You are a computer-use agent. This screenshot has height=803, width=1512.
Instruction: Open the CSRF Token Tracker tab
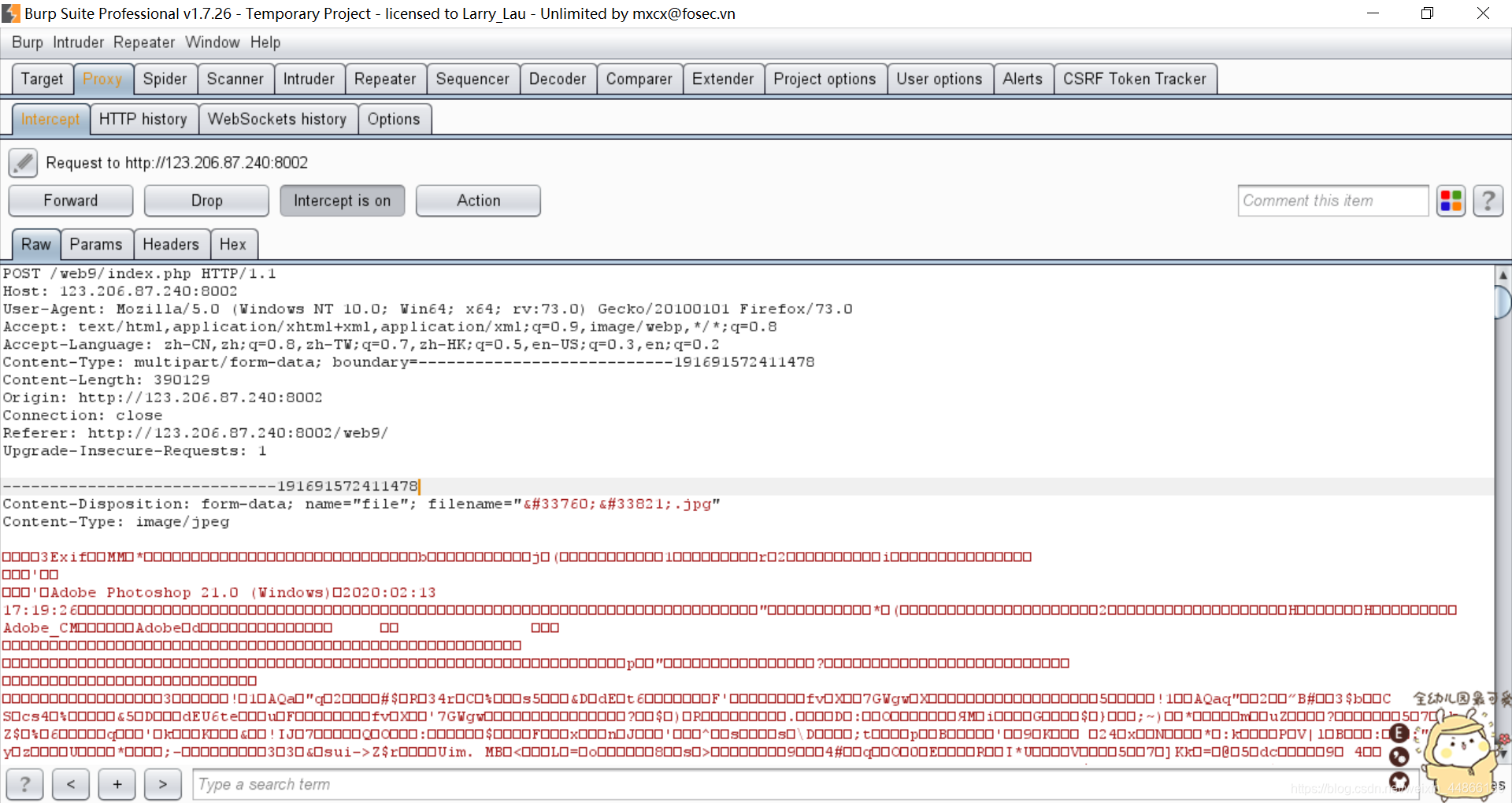coord(1135,79)
